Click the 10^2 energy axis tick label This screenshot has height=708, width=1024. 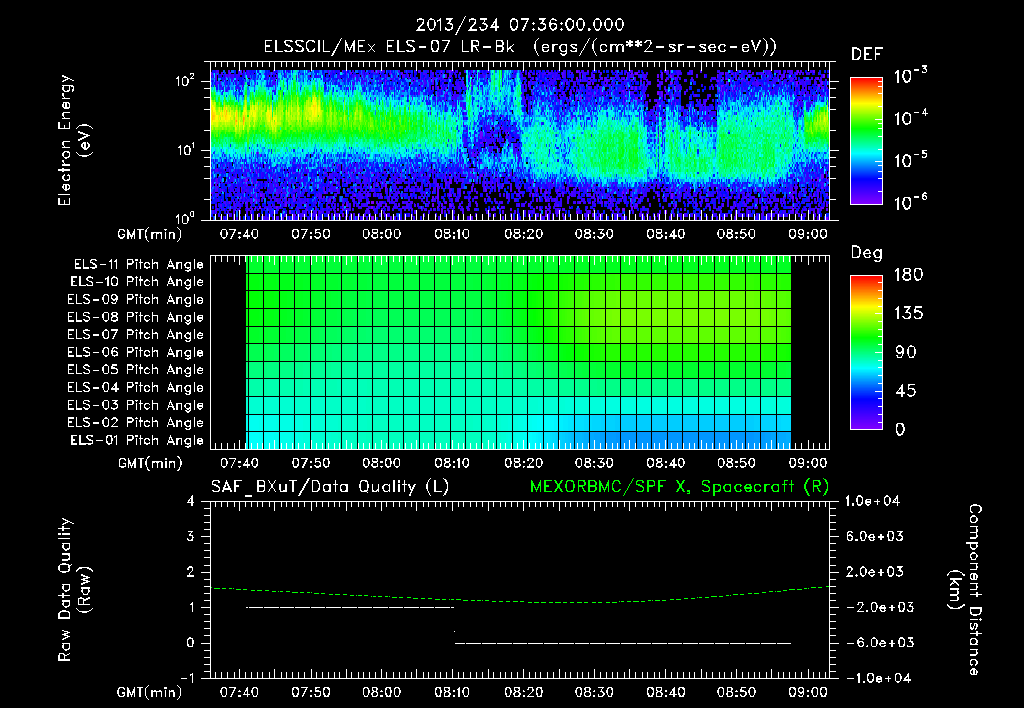coord(185,82)
